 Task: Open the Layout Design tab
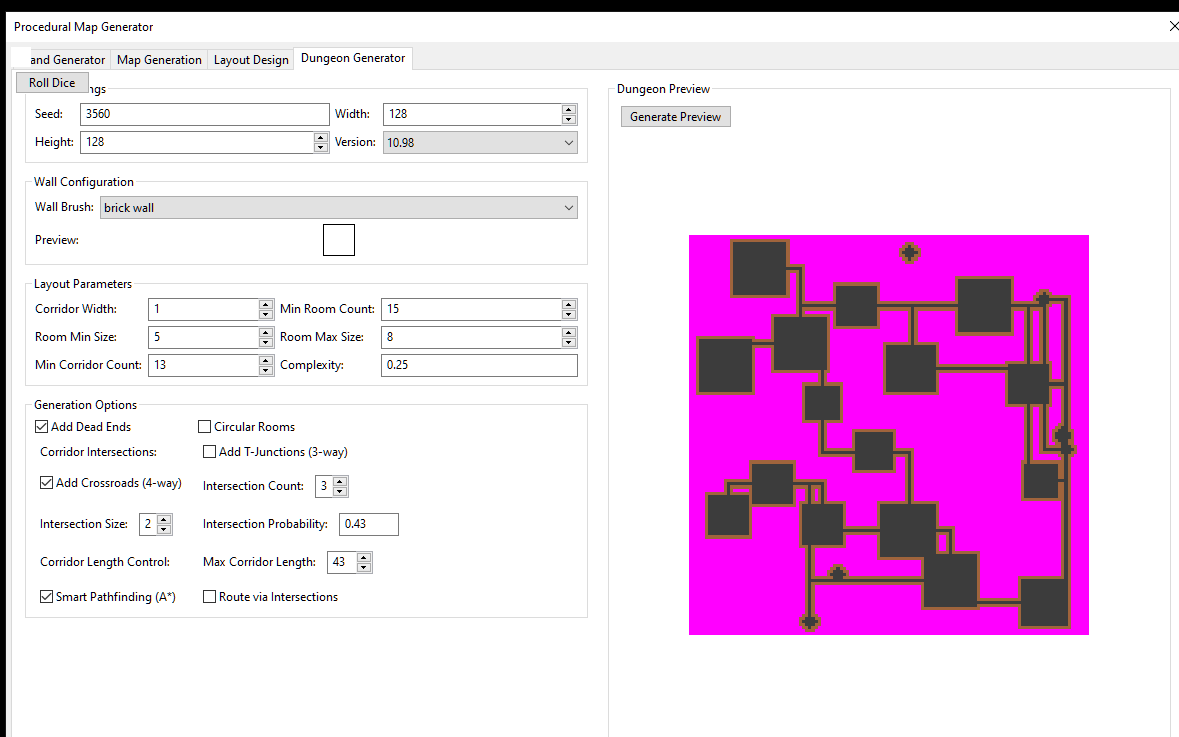pyautogui.click(x=251, y=60)
